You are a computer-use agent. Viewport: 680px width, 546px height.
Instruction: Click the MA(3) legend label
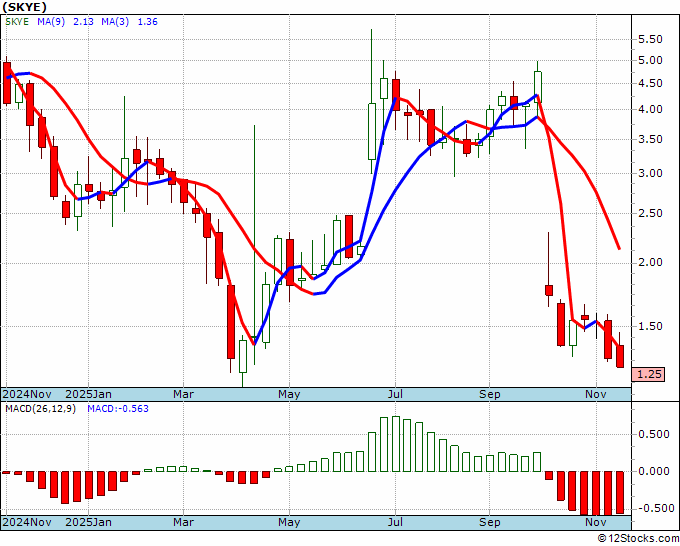click(115, 22)
